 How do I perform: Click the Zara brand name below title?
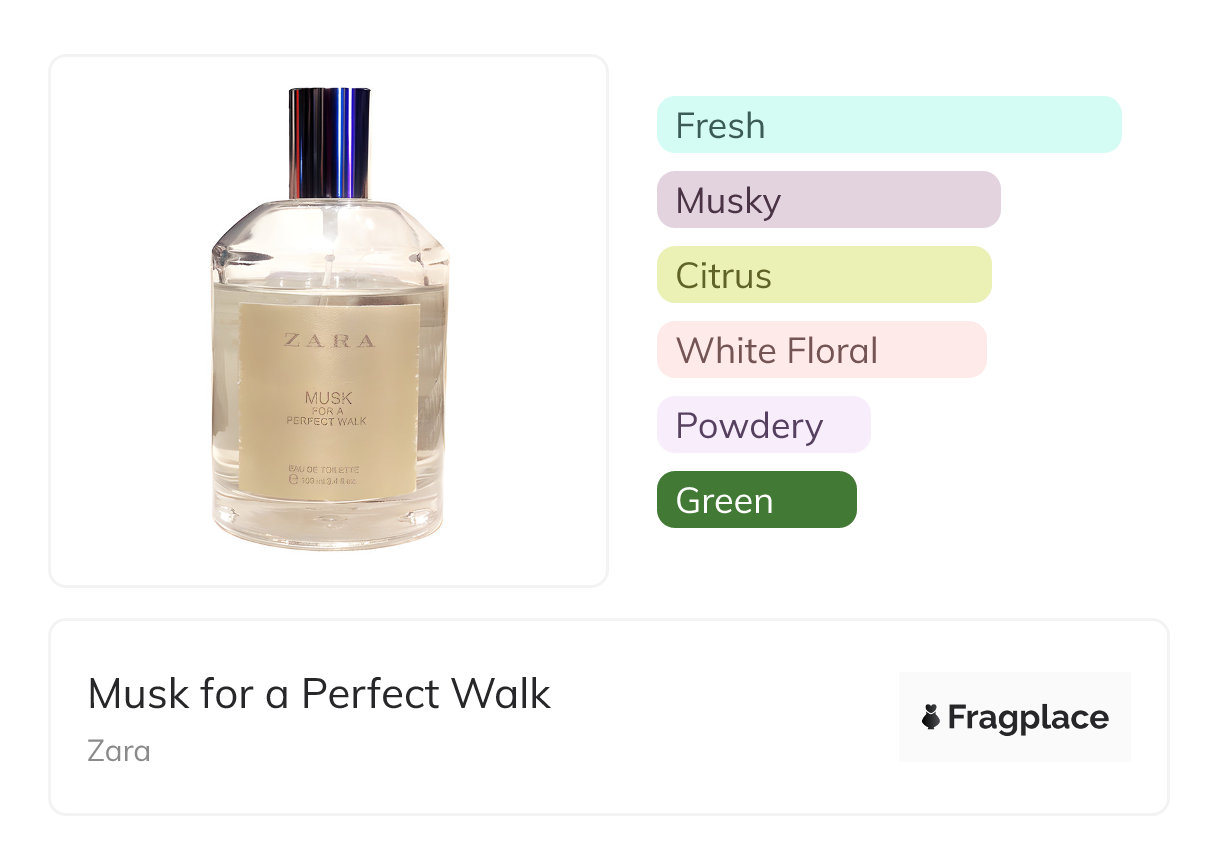(119, 750)
